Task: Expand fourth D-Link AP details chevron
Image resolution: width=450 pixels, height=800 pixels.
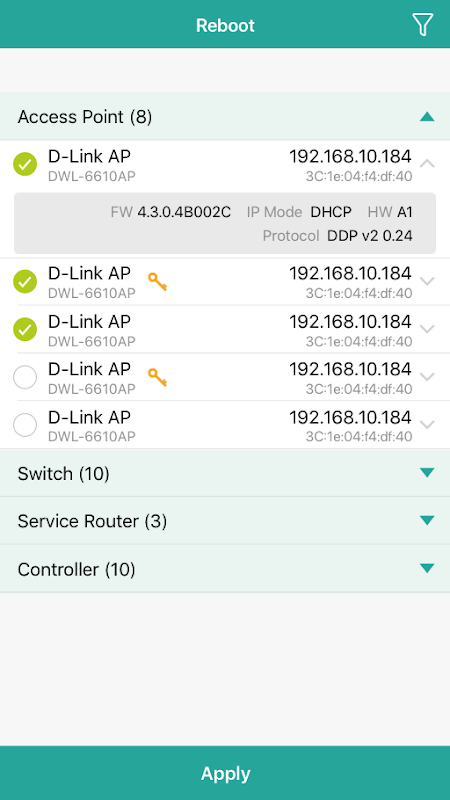Action: [427, 377]
